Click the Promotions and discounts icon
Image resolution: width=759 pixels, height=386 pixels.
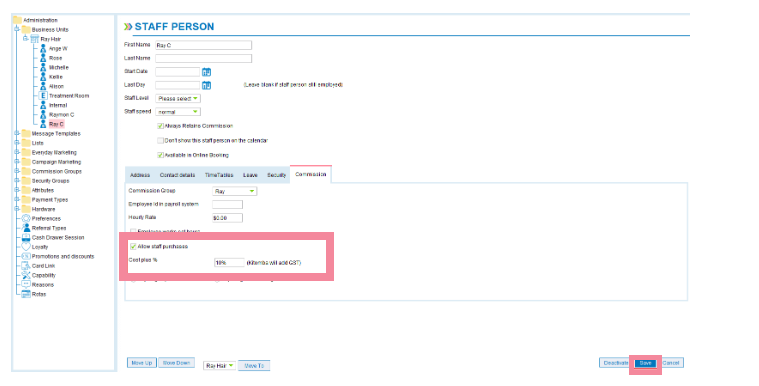26,256
